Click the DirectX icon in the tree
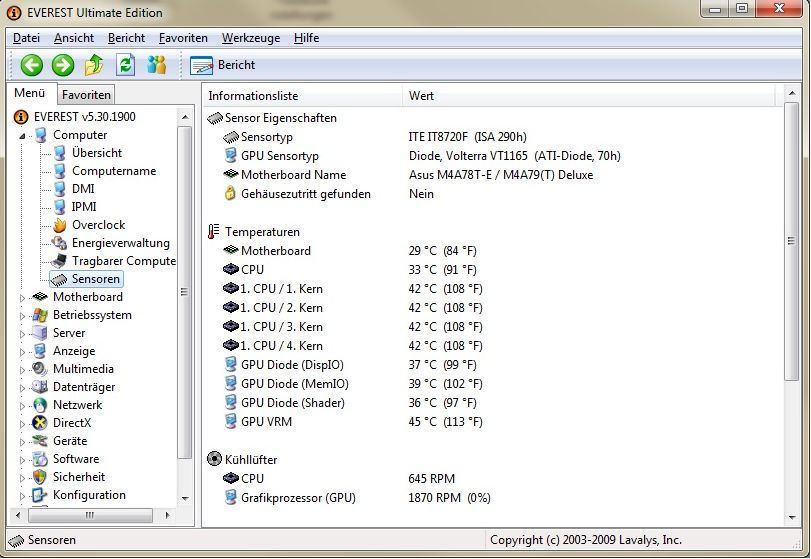811x559 pixels. click(x=40, y=423)
